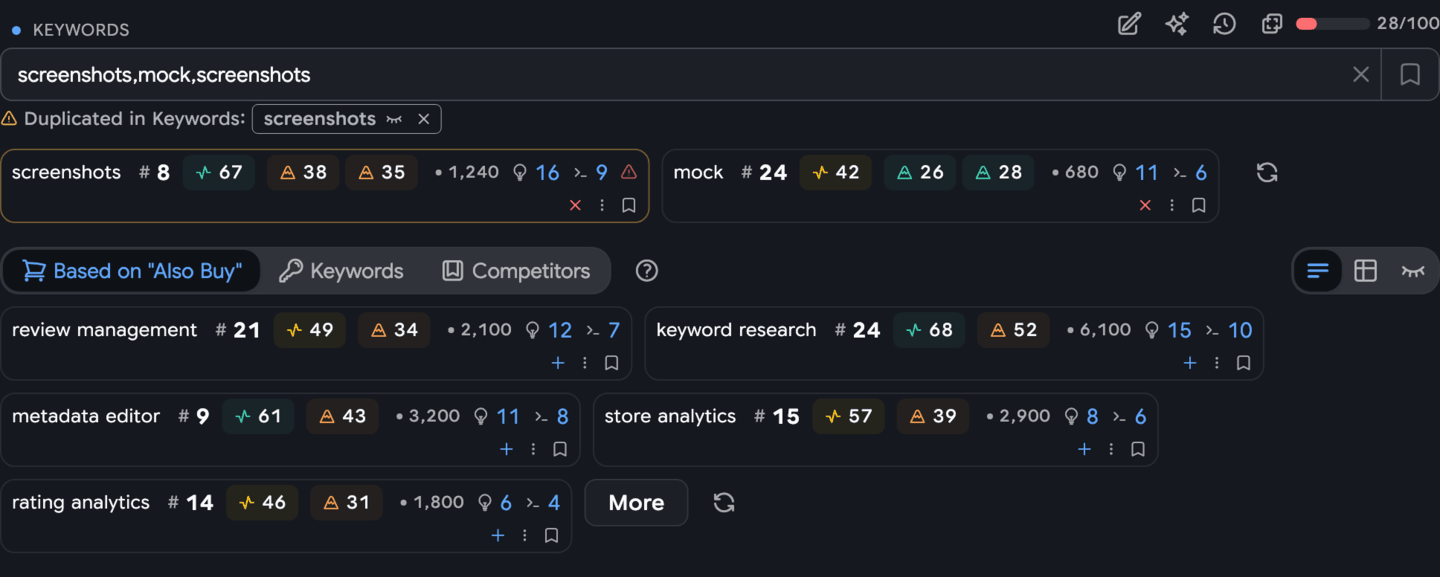Image resolution: width=1440 pixels, height=577 pixels.
Task: Dismiss the duplicated screenshots tag
Action: 424,119
